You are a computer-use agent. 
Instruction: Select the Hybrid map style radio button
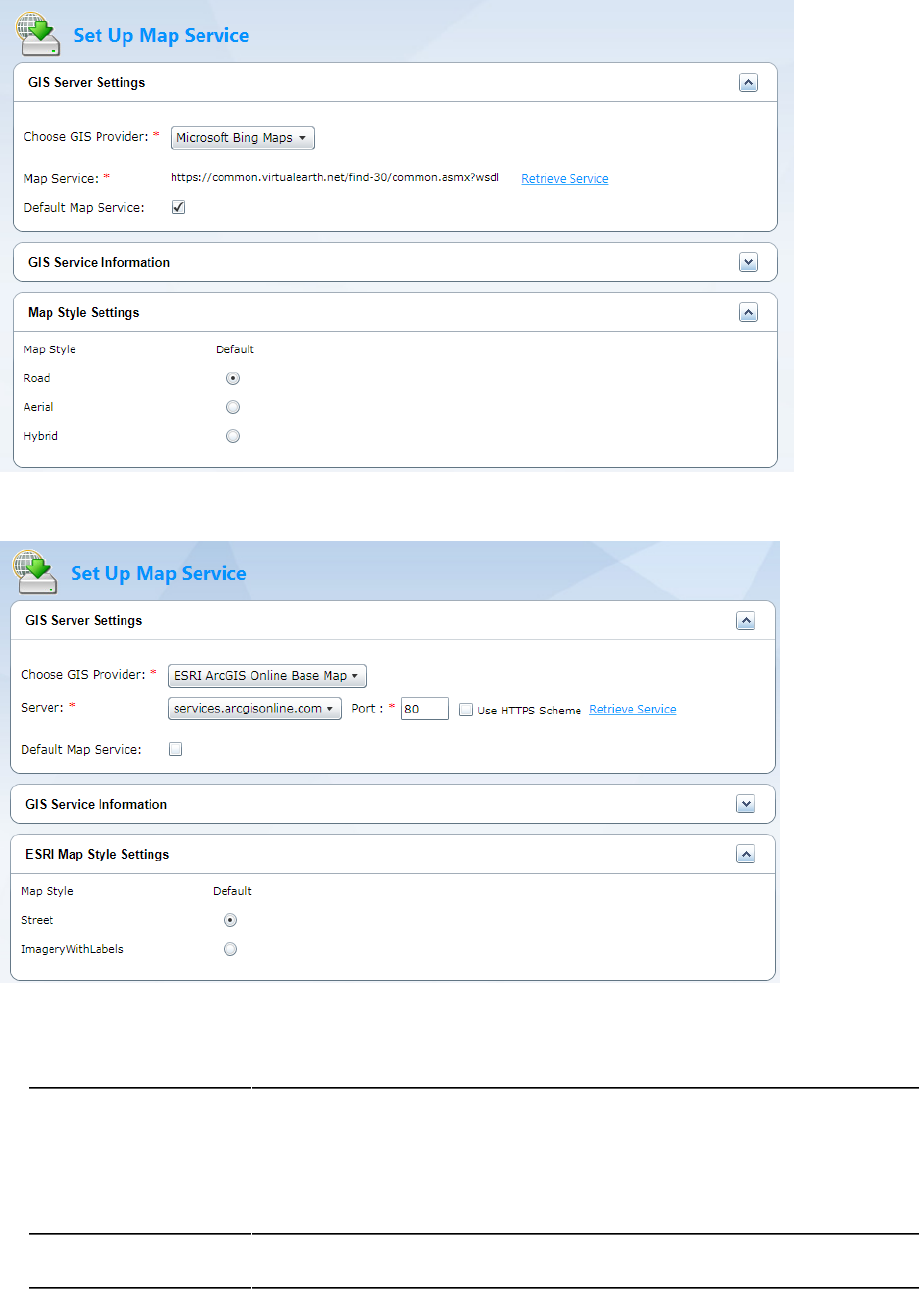(x=233, y=436)
